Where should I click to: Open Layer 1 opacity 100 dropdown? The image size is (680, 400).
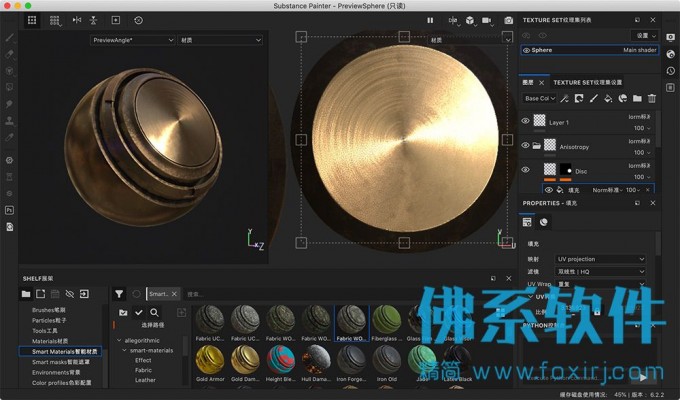[642, 128]
